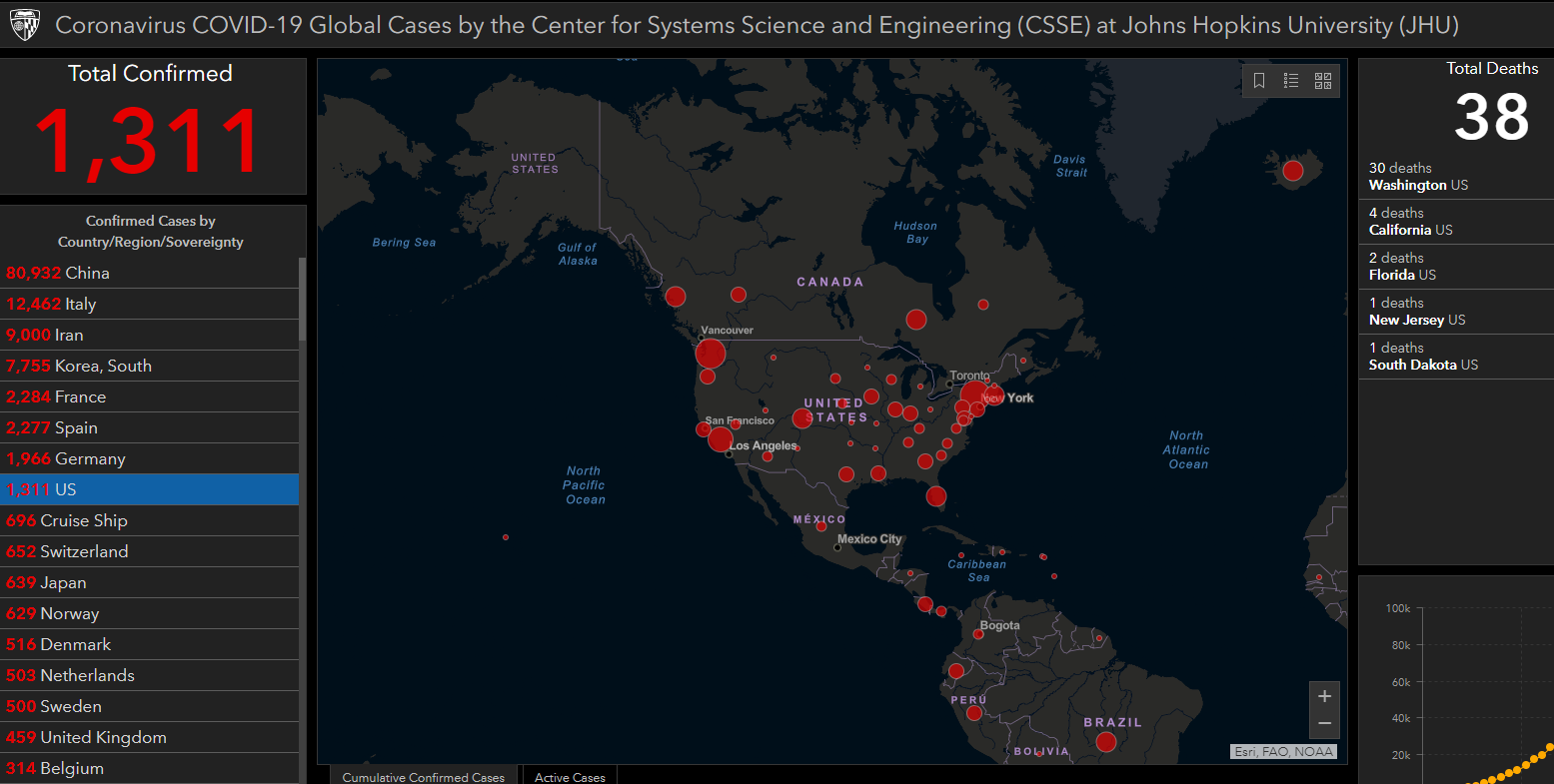
Task: Click the Brazil case circle on map
Action: (x=1105, y=741)
